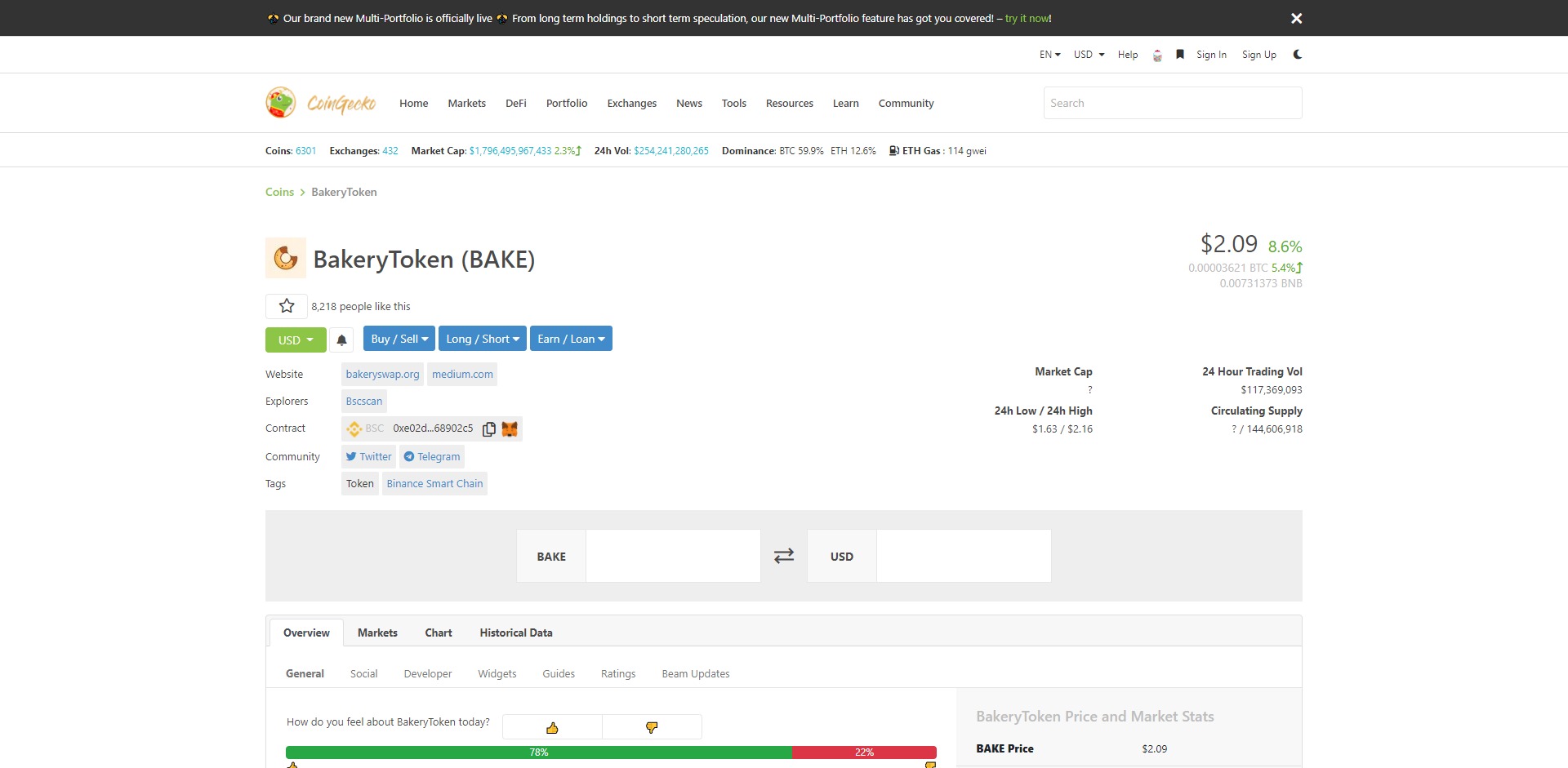Image resolution: width=1568 pixels, height=768 pixels.
Task: Select the Beam Updates sub-tab
Action: [x=695, y=673]
